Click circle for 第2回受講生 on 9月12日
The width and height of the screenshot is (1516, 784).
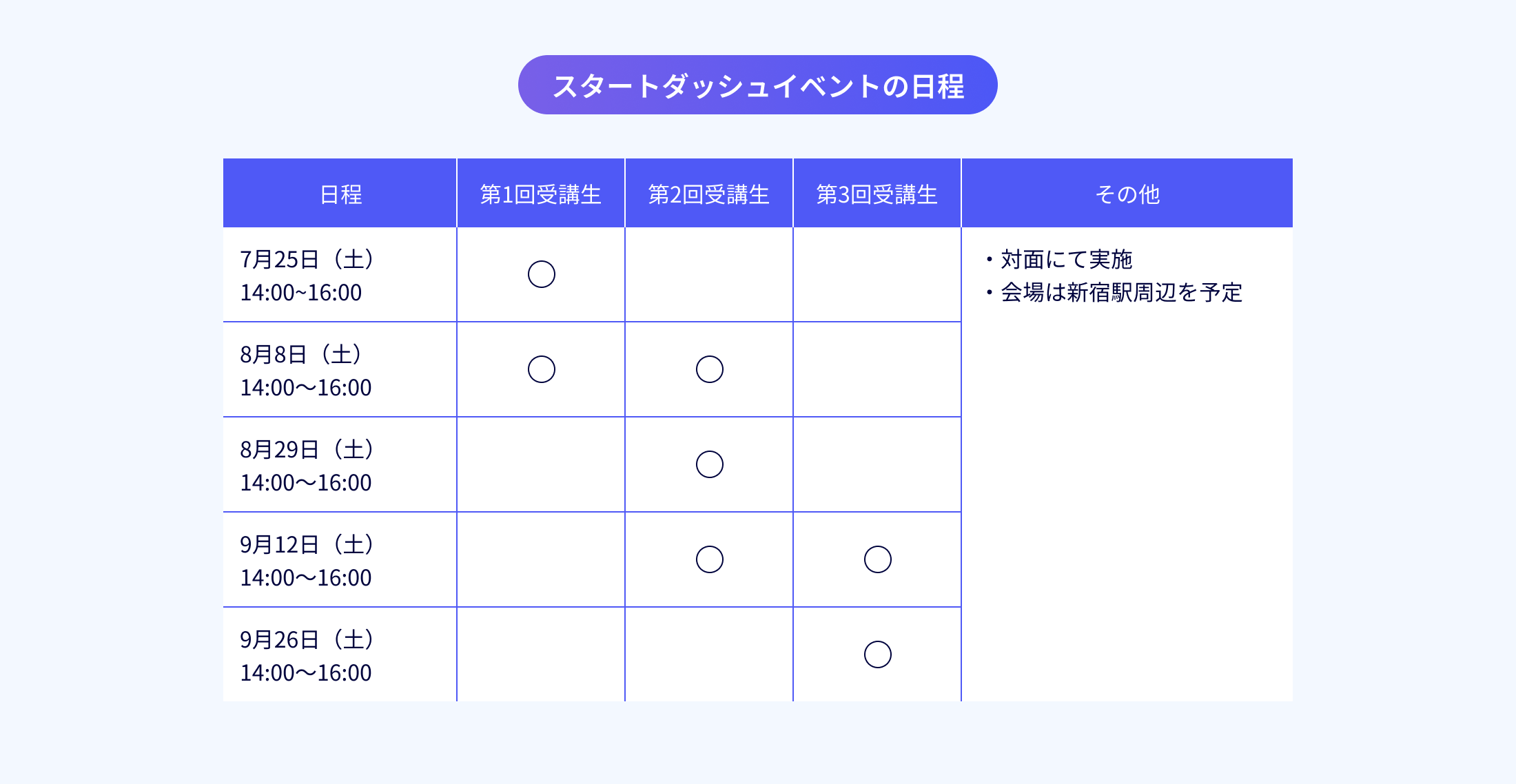[710, 559]
